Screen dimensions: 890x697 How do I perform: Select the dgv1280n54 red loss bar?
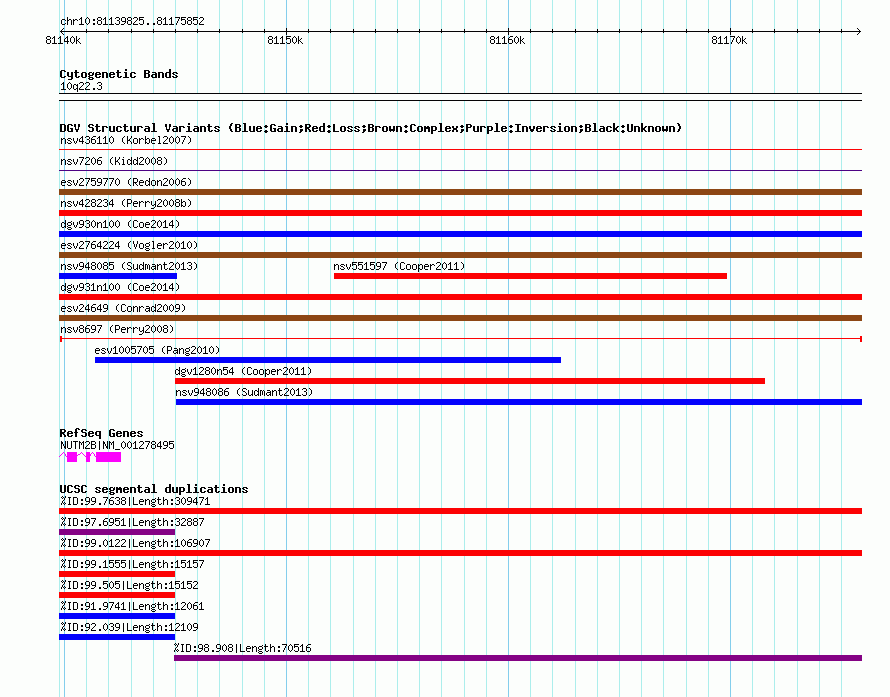(470, 381)
